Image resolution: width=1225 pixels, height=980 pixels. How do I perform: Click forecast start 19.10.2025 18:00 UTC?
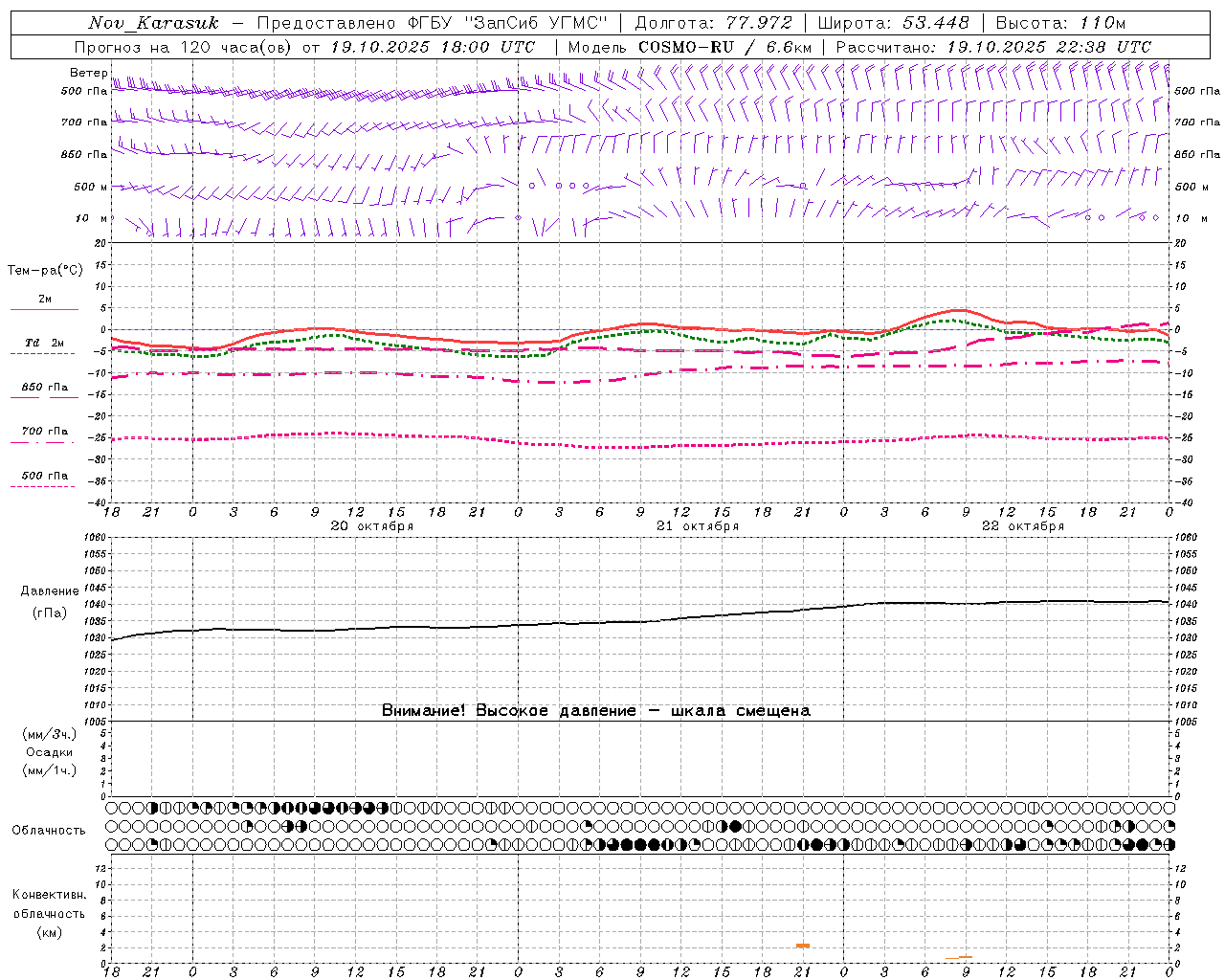tap(433, 47)
